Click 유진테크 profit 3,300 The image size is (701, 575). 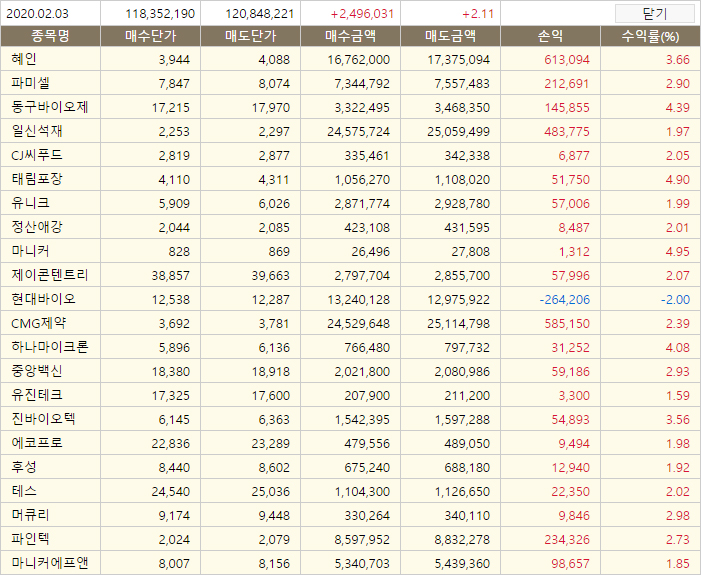574,396
